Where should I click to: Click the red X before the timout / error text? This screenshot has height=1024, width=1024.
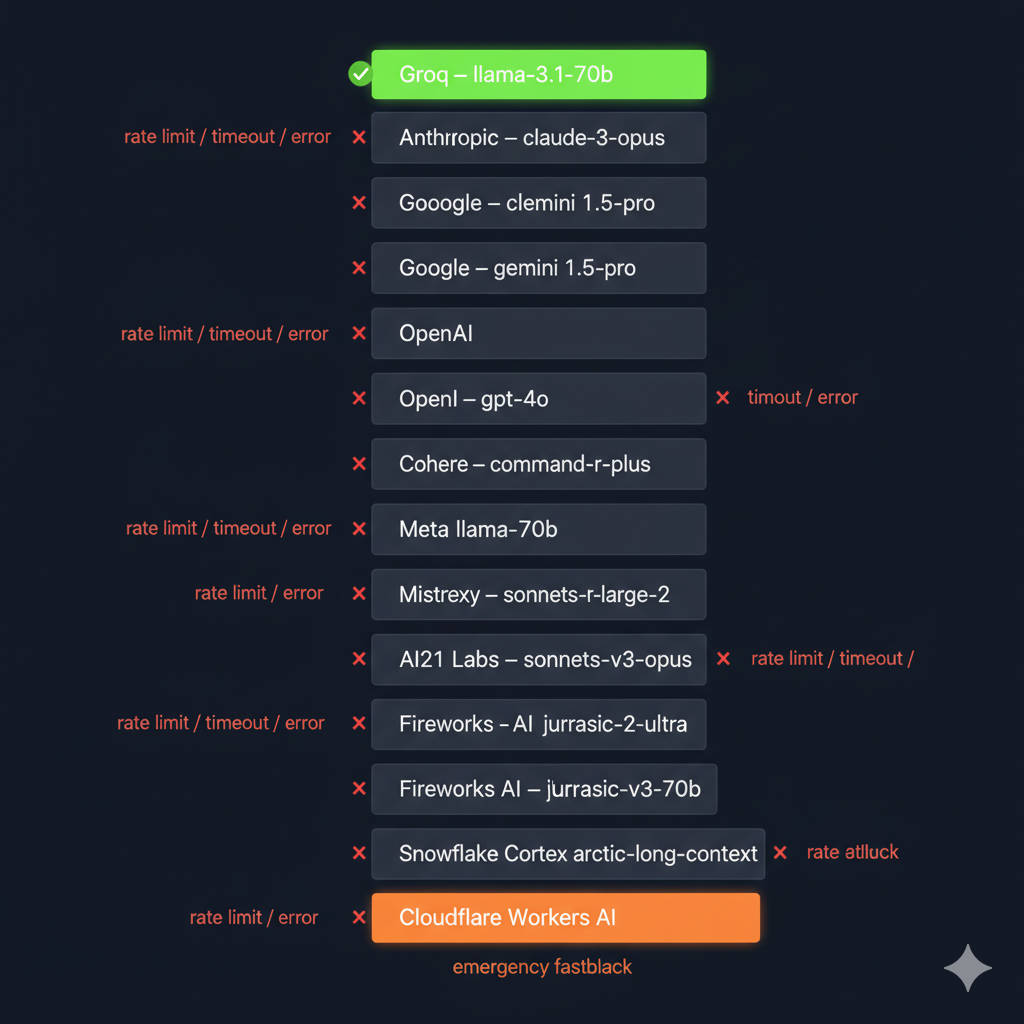pyautogui.click(x=722, y=398)
